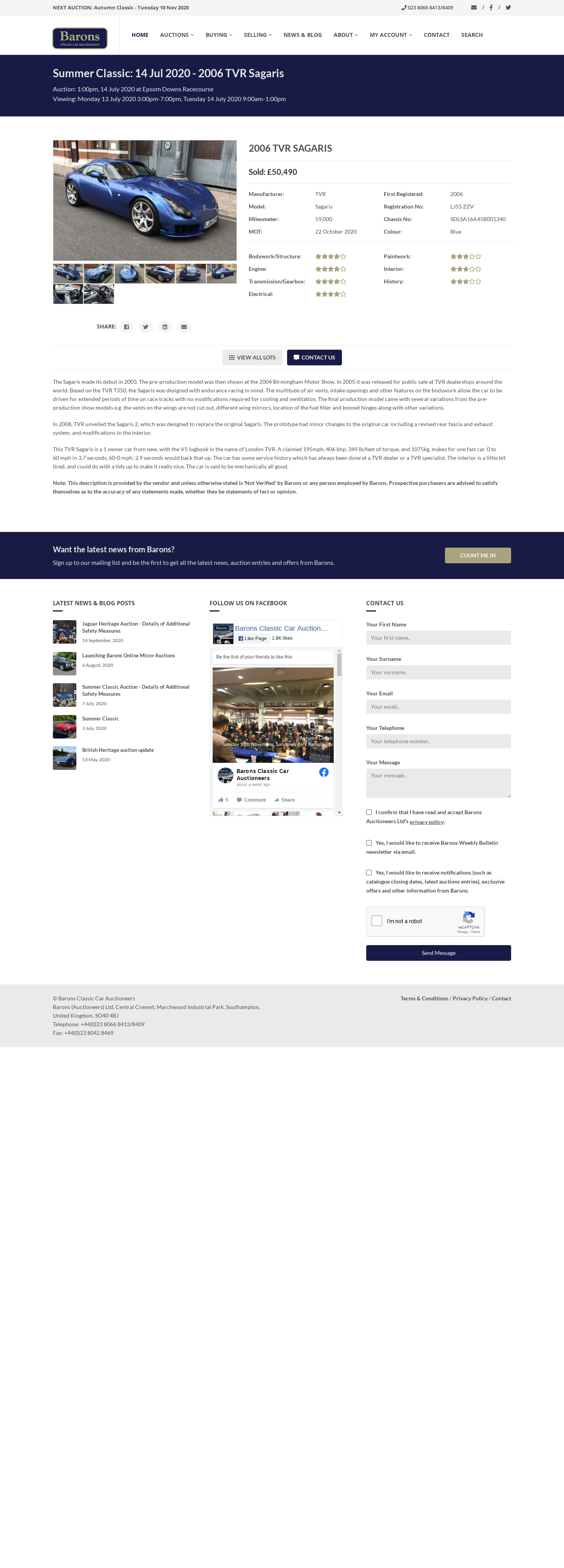Screen dimensions: 564x1568
Task: Open News & Blog page
Action: coord(302,35)
